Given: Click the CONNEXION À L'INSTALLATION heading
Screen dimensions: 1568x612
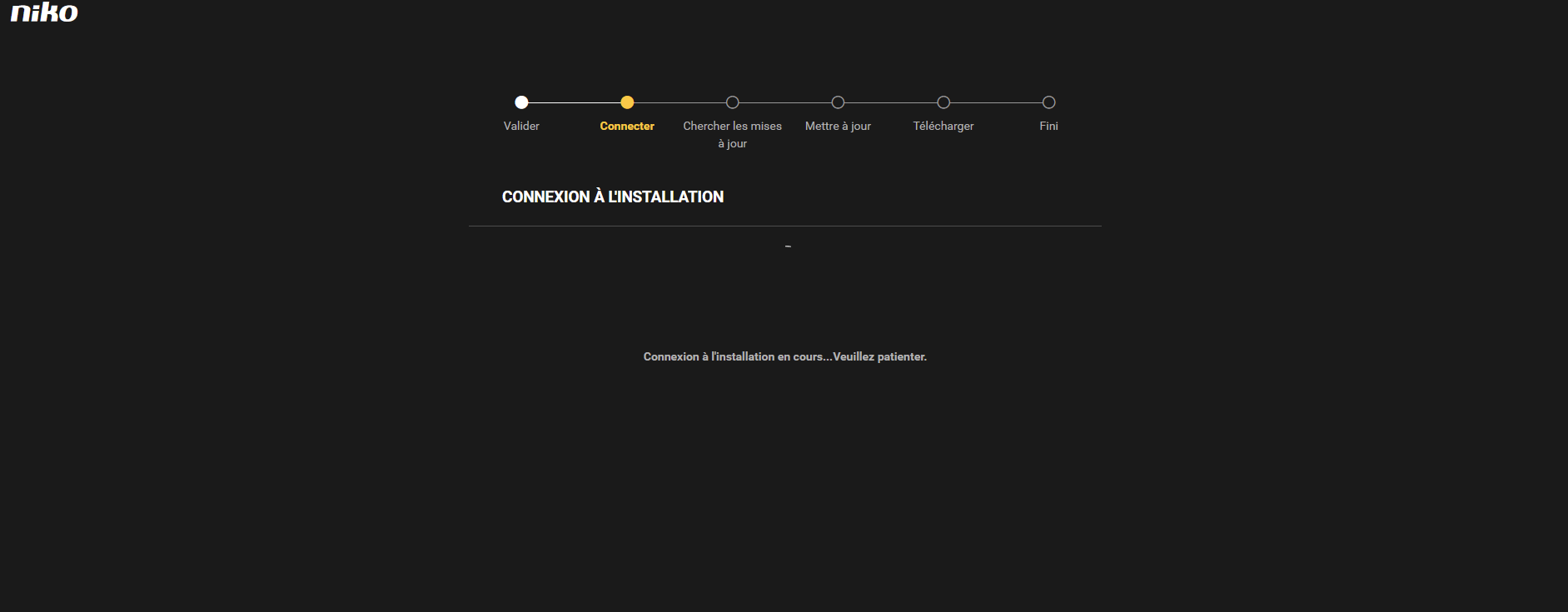Looking at the screenshot, I should 613,197.
